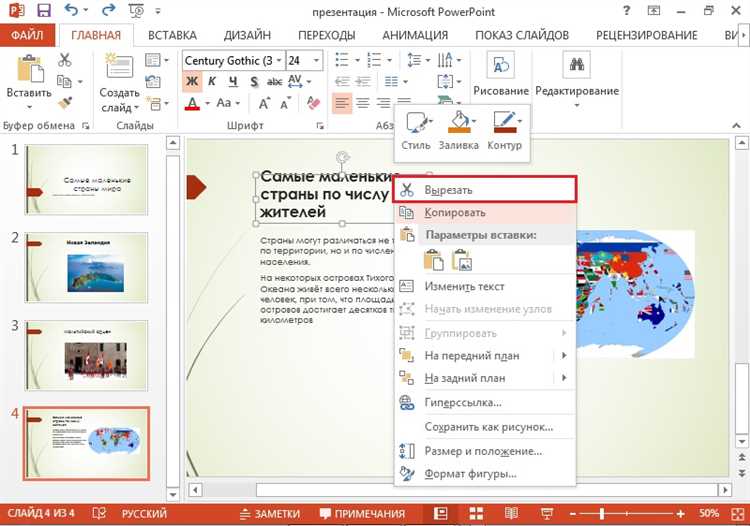Click the Copy icon in the ribbon
Image resolution: width=750 pixels, height=526 pixels.
click(64, 81)
